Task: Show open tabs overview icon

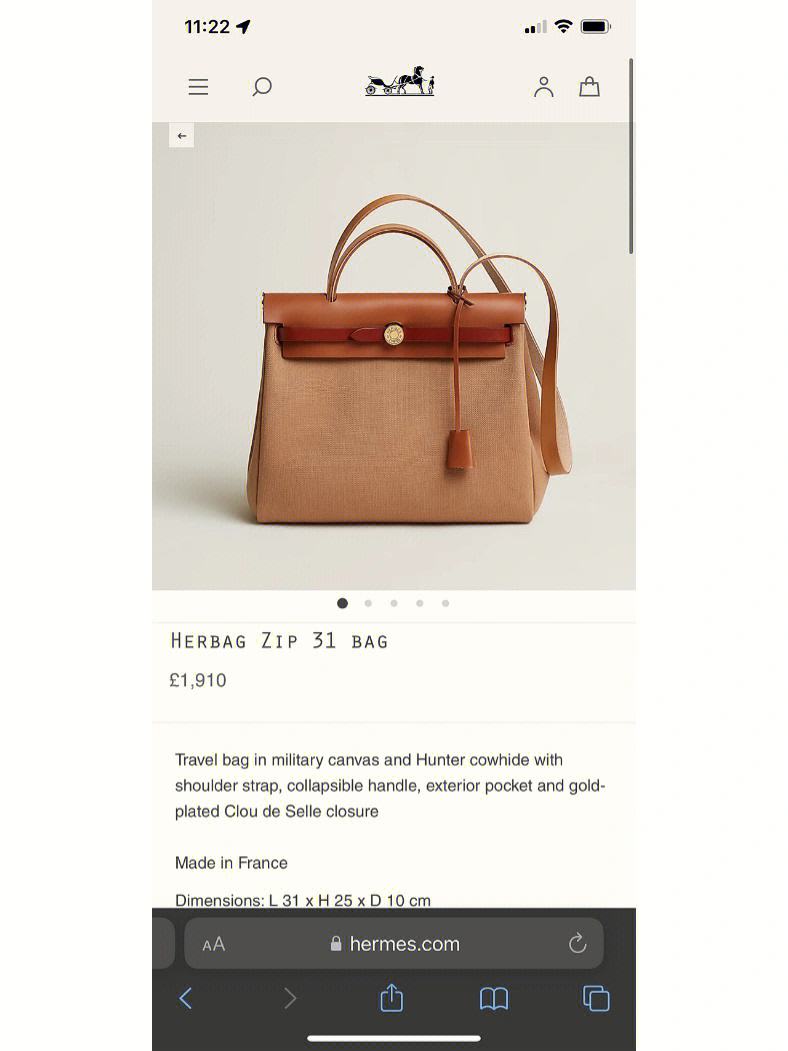Action: point(596,998)
